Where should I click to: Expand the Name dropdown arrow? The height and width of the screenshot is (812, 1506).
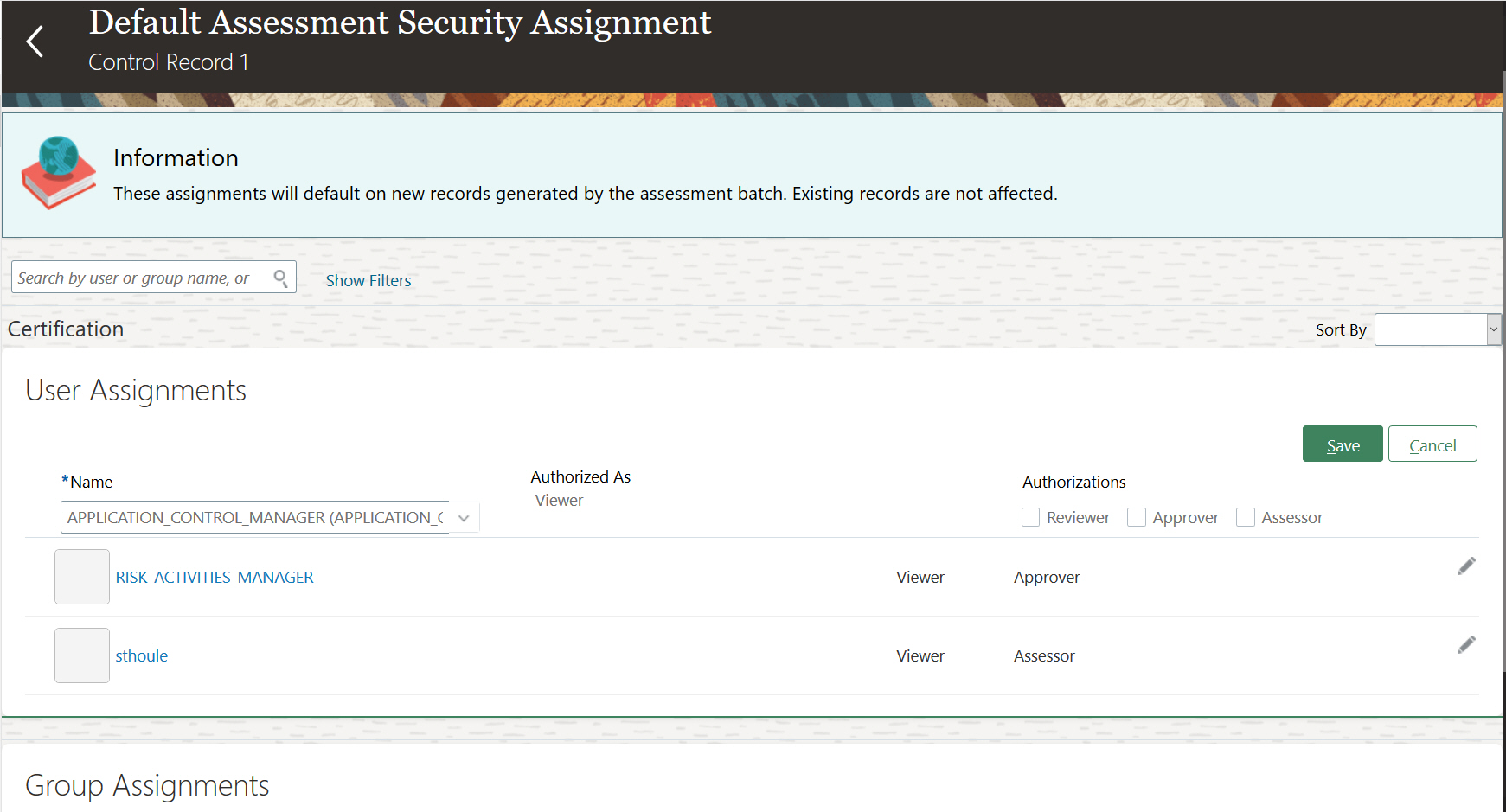(464, 518)
